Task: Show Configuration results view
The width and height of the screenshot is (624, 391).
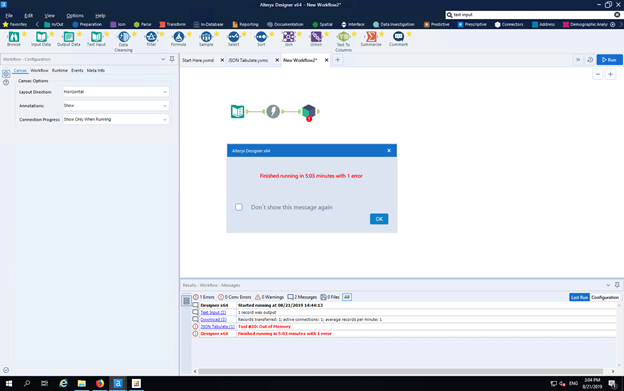Action: tap(605, 297)
